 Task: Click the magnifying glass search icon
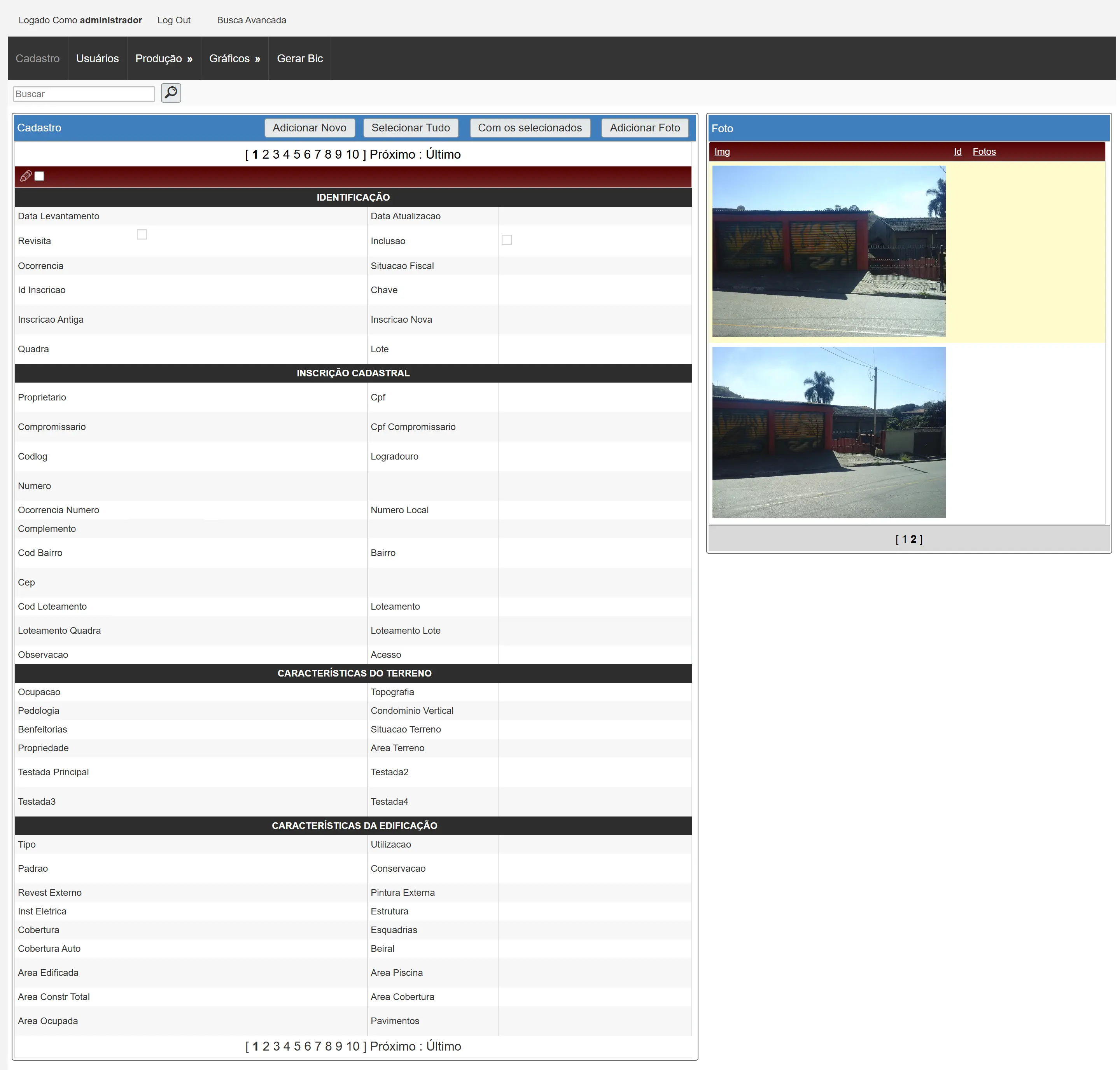pos(171,93)
